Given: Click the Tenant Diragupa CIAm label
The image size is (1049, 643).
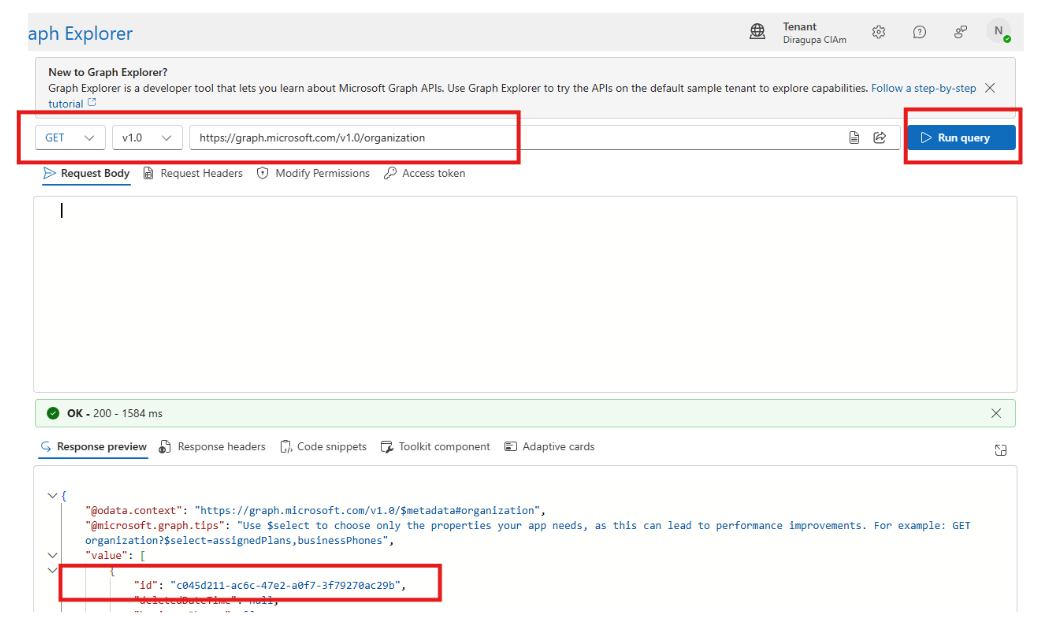Looking at the screenshot, I should [814, 33].
